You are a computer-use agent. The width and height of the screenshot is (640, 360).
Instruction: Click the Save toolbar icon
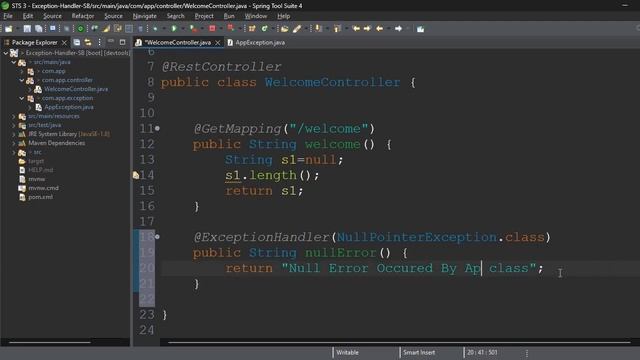pos(27,29)
